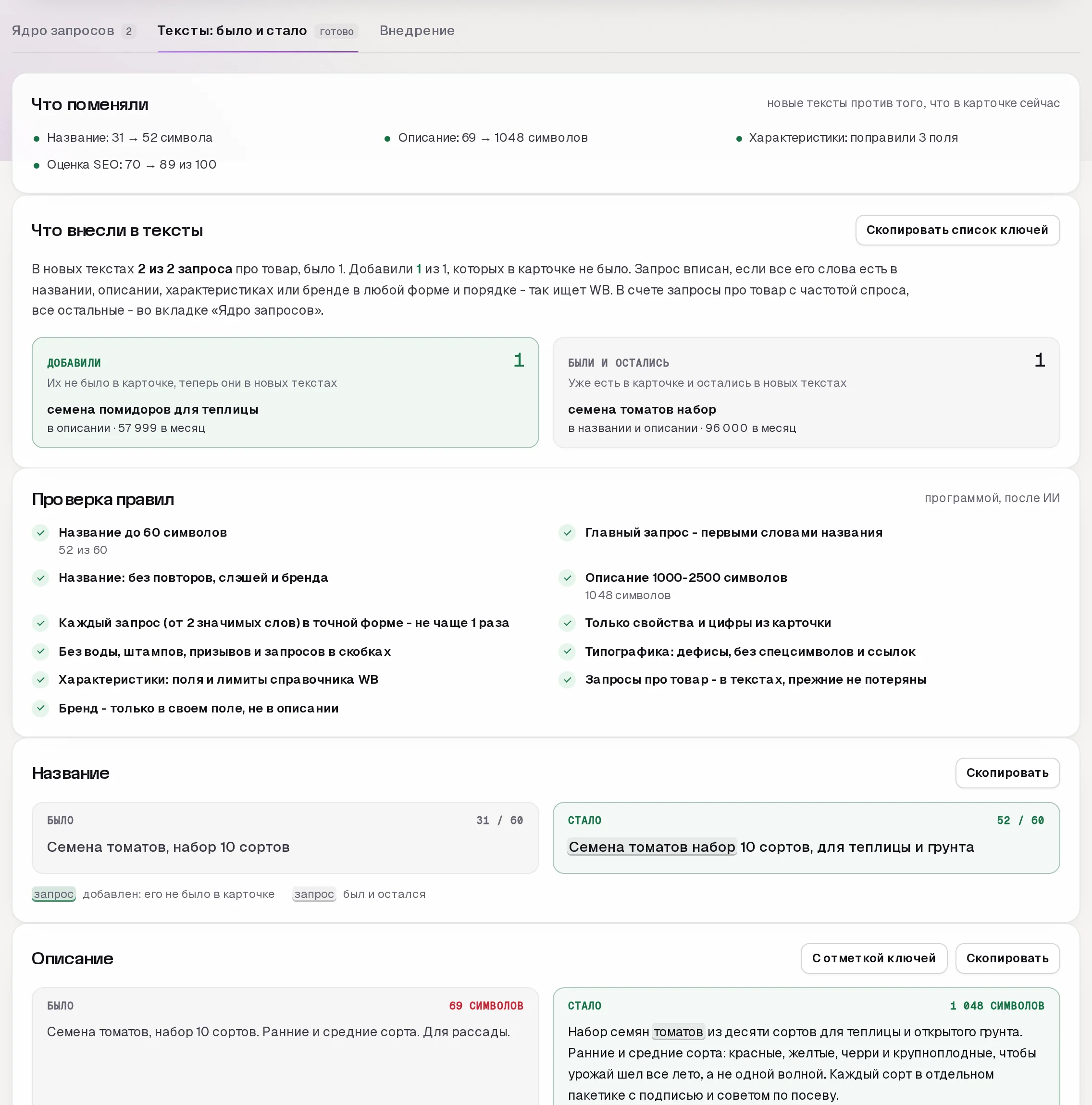
Task: Click green «запрос» legend chip for added queries
Action: [x=54, y=894]
